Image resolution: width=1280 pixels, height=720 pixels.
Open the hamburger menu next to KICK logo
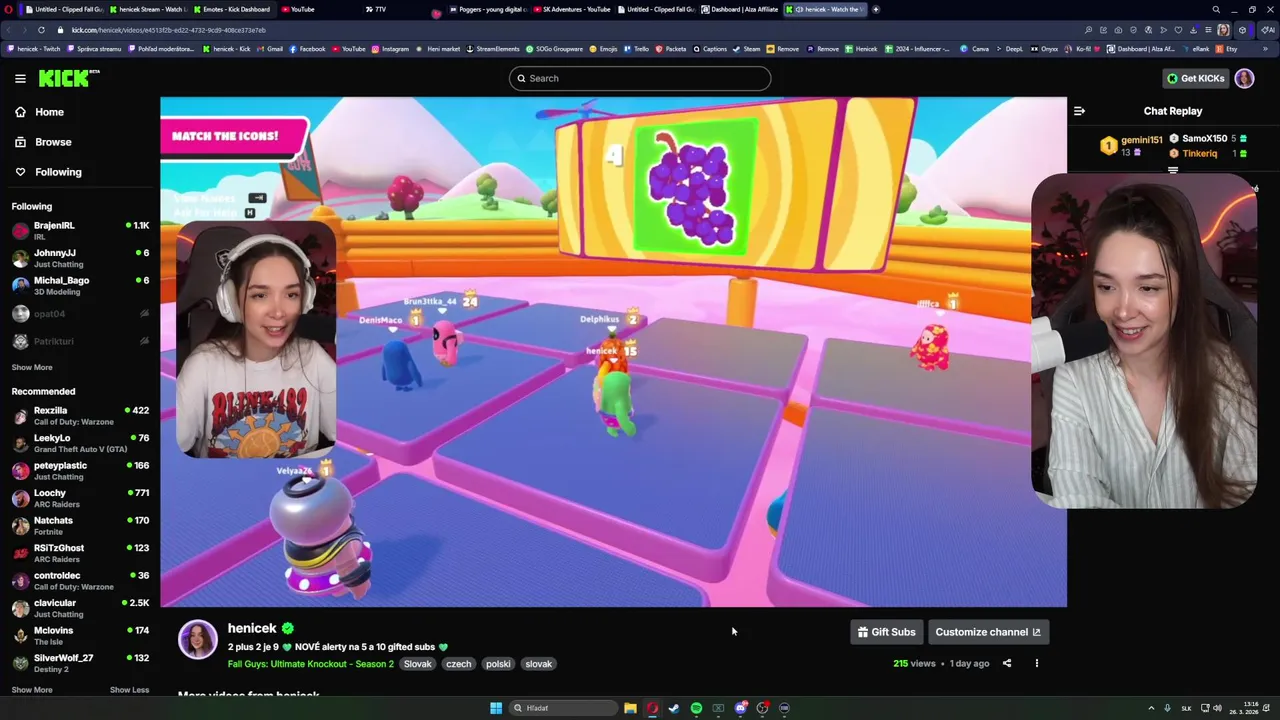(x=20, y=78)
